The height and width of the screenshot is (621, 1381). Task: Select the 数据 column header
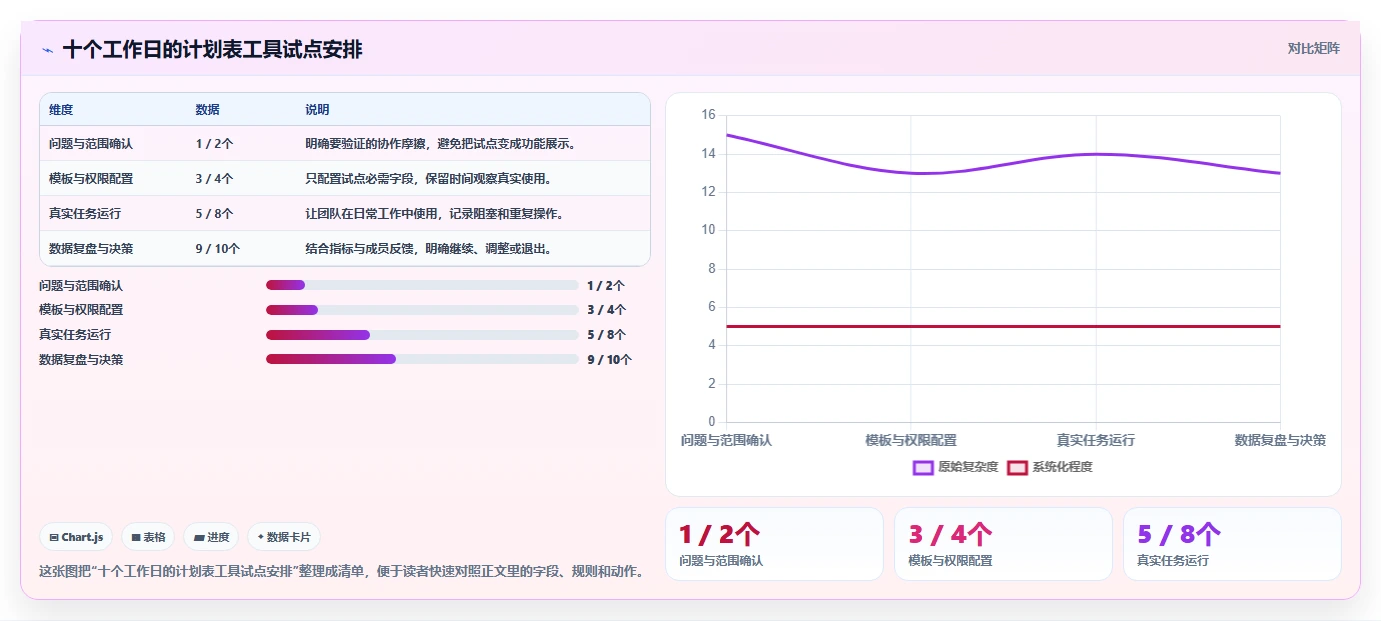point(207,110)
